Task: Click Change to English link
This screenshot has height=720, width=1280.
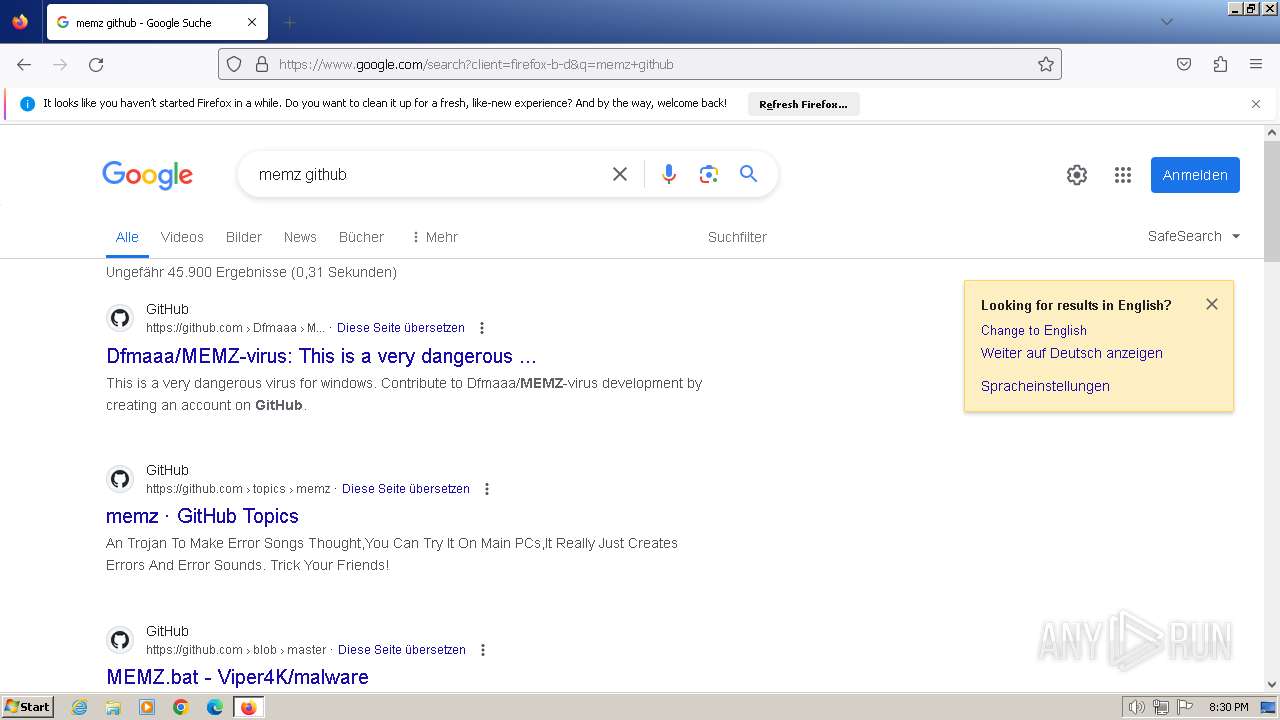Action: click(1034, 330)
